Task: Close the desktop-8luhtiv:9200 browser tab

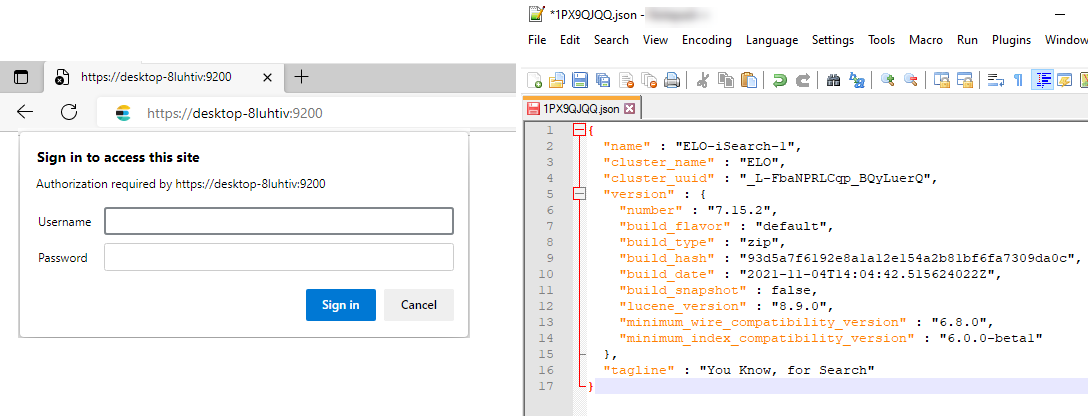Action: pyautogui.click(x=267, y=78)
